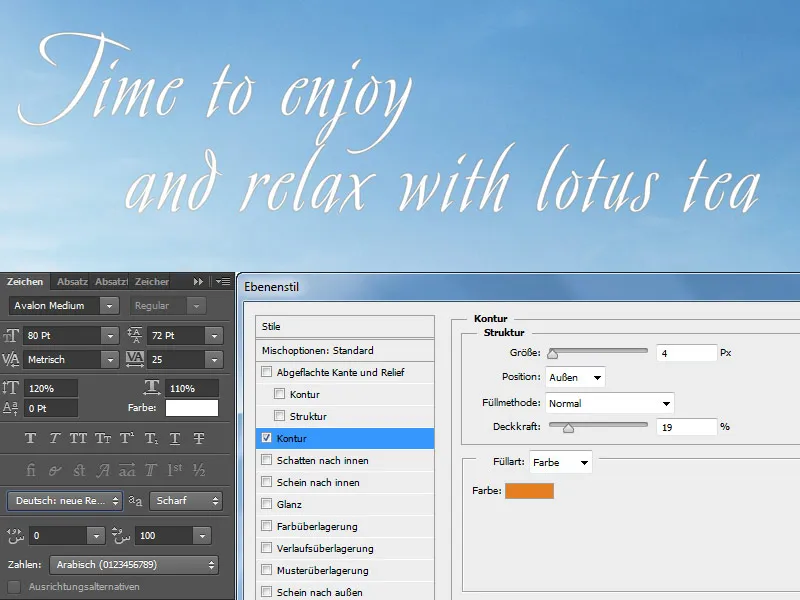800x600 pixels.
Task: Adjust the Deckkraft slider handle
Action: 568,428
